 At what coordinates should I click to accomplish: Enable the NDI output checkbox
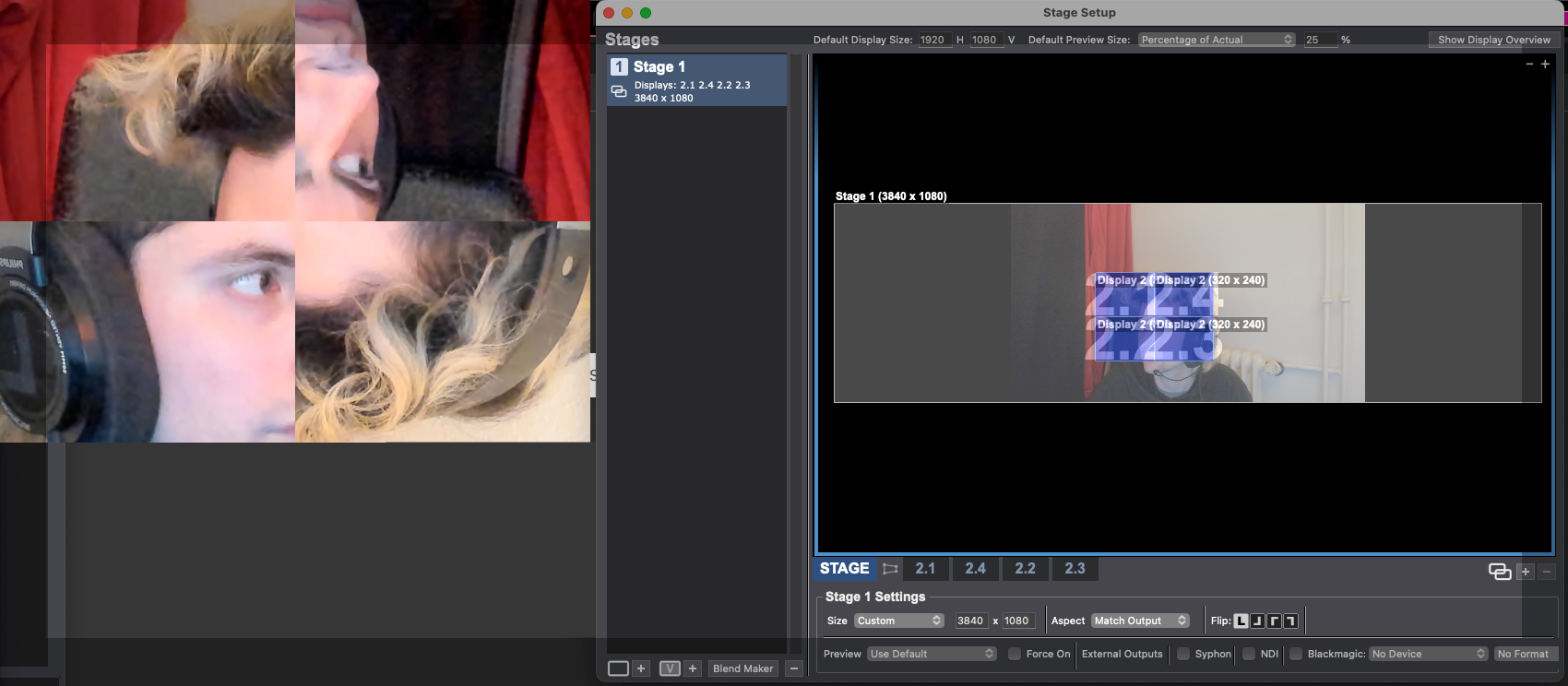[1249, 654]
